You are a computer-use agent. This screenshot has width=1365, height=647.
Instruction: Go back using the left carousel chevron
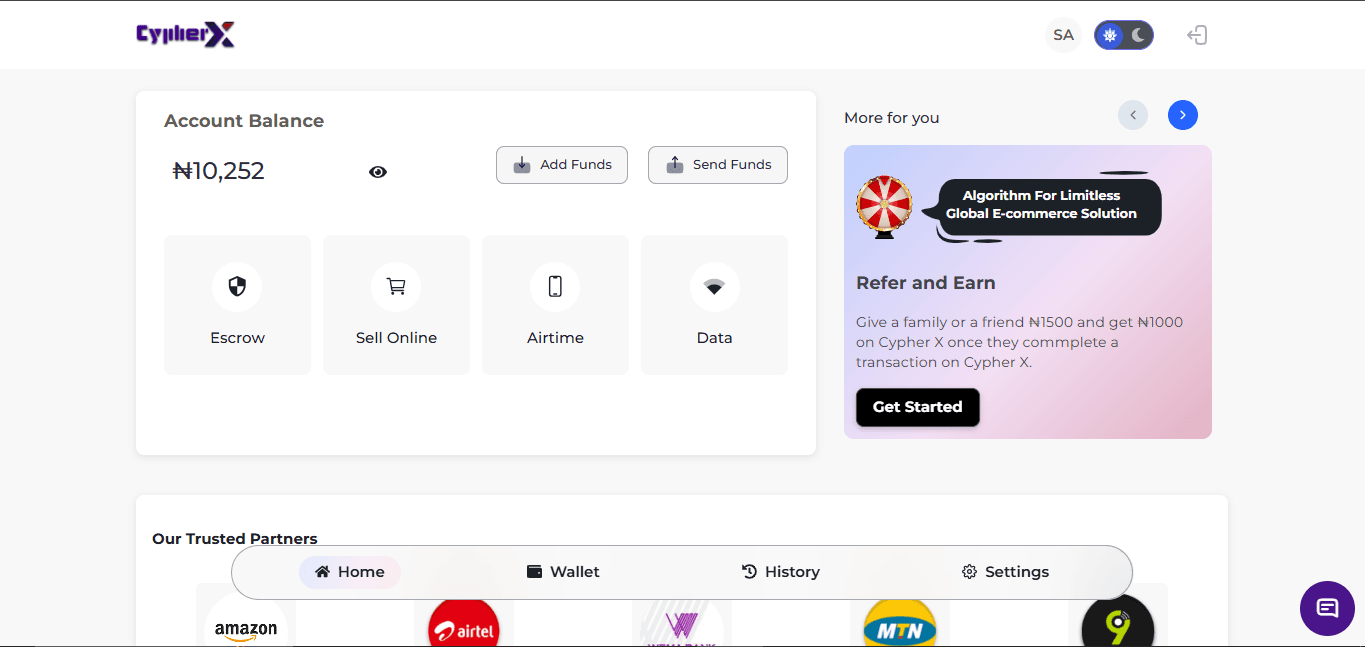pos(1132,115)
